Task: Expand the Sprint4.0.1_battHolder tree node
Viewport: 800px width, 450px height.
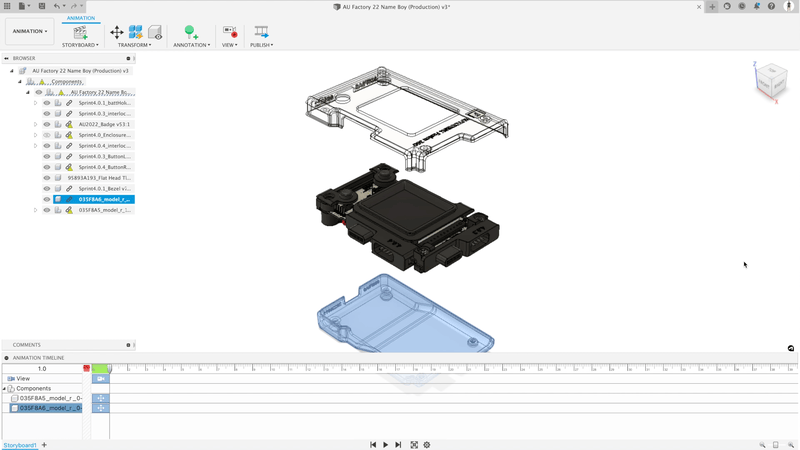Action: (36, 103)
